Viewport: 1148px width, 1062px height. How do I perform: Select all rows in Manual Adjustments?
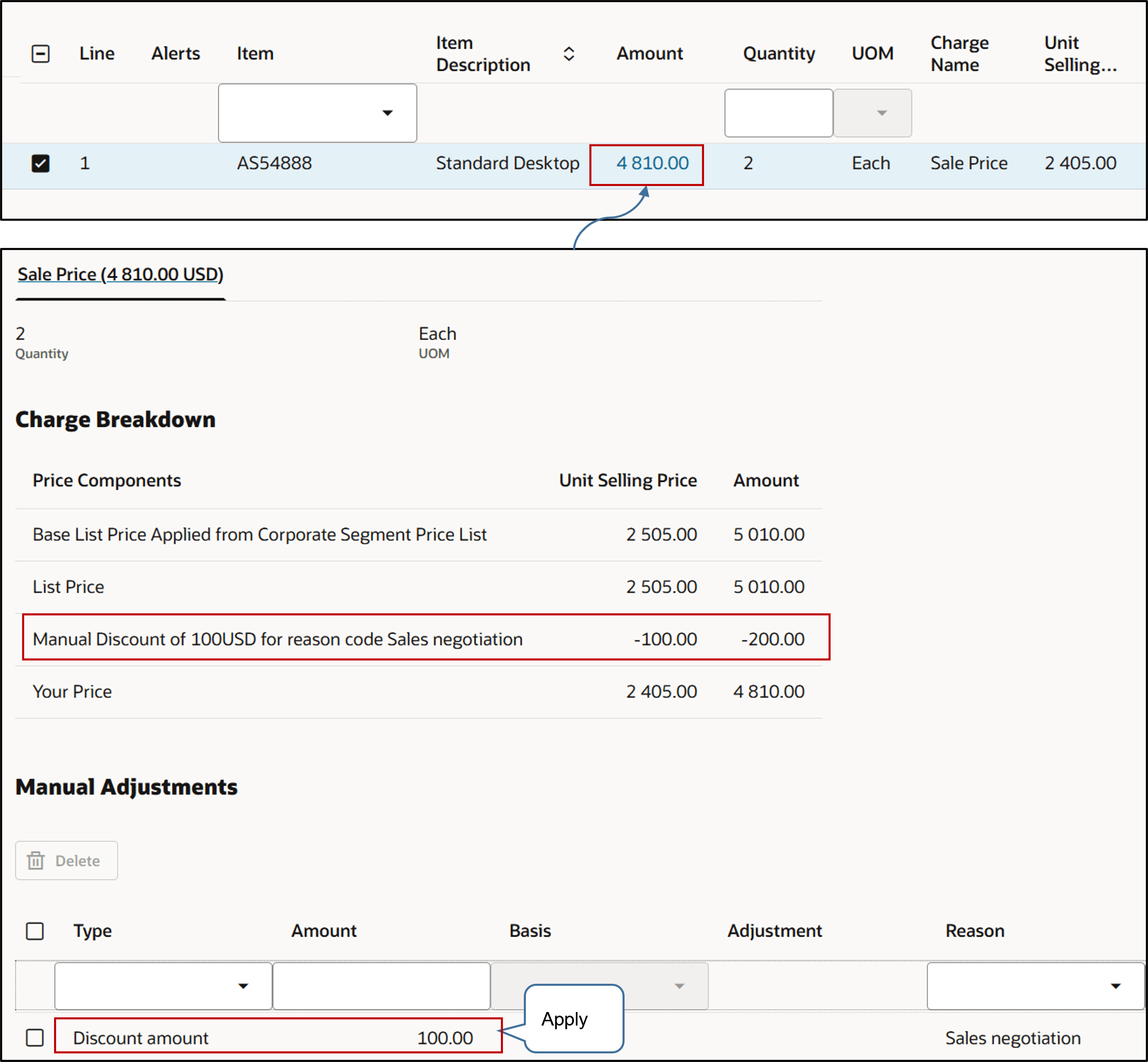pyautogui.click(x=34, y=931)
